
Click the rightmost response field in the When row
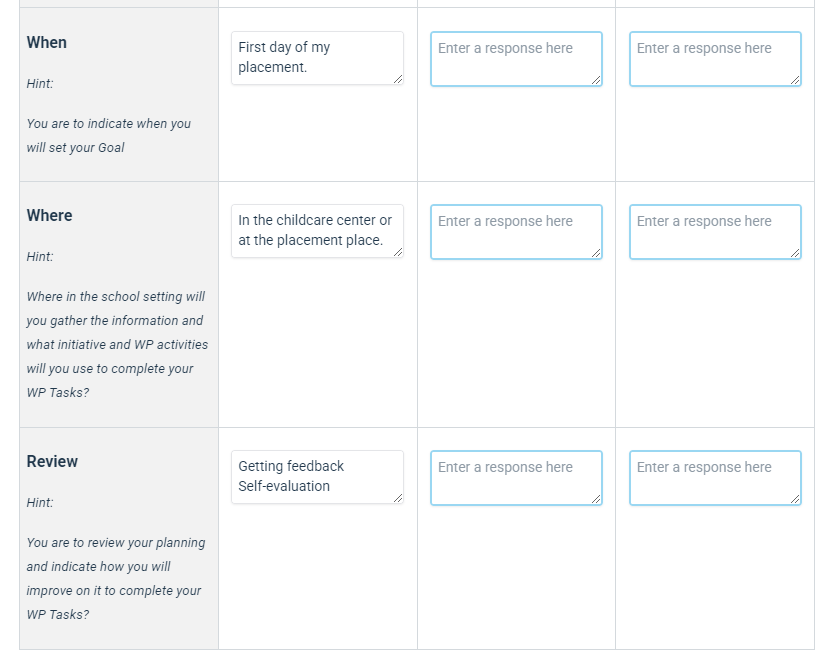[x=714, y=59]
